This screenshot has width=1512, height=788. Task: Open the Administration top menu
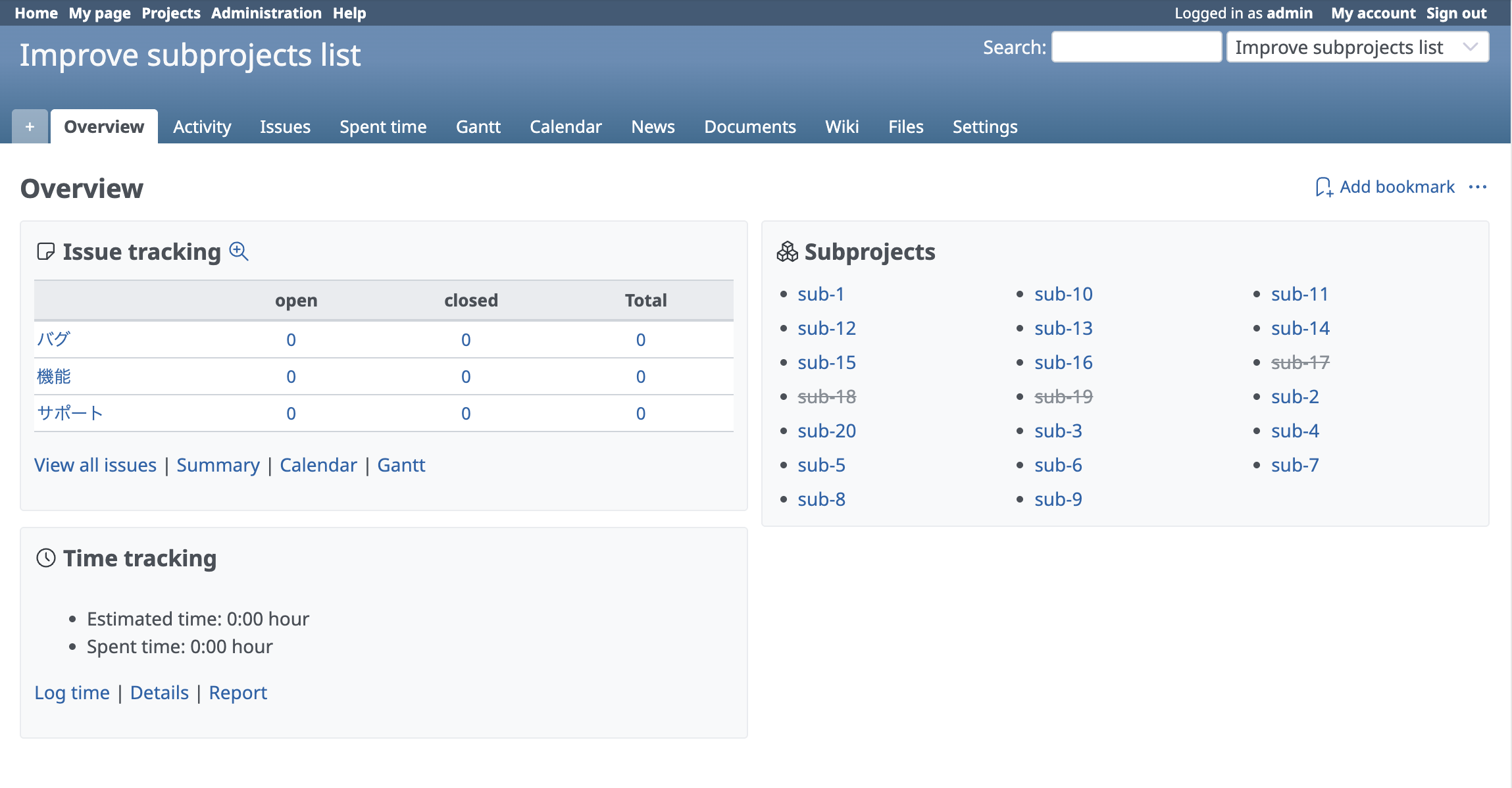click(266, 13)
